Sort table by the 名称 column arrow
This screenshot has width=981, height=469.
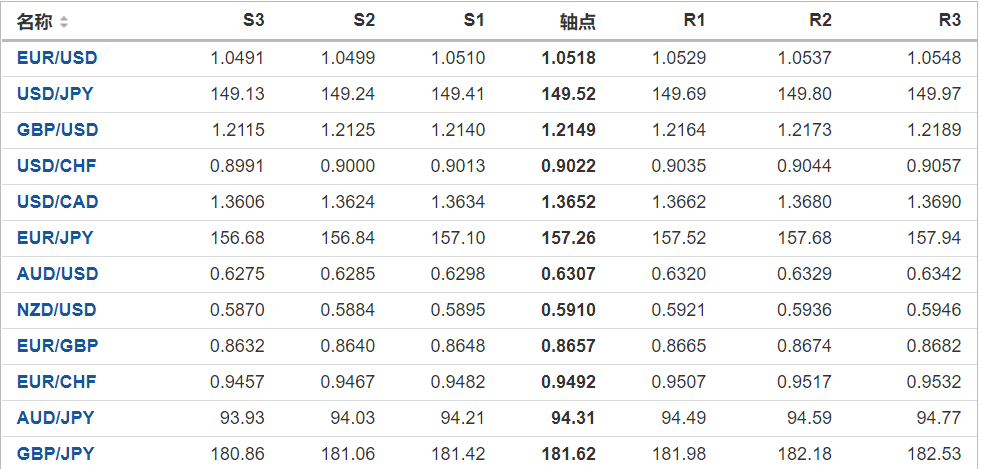(x=65, y=21)
